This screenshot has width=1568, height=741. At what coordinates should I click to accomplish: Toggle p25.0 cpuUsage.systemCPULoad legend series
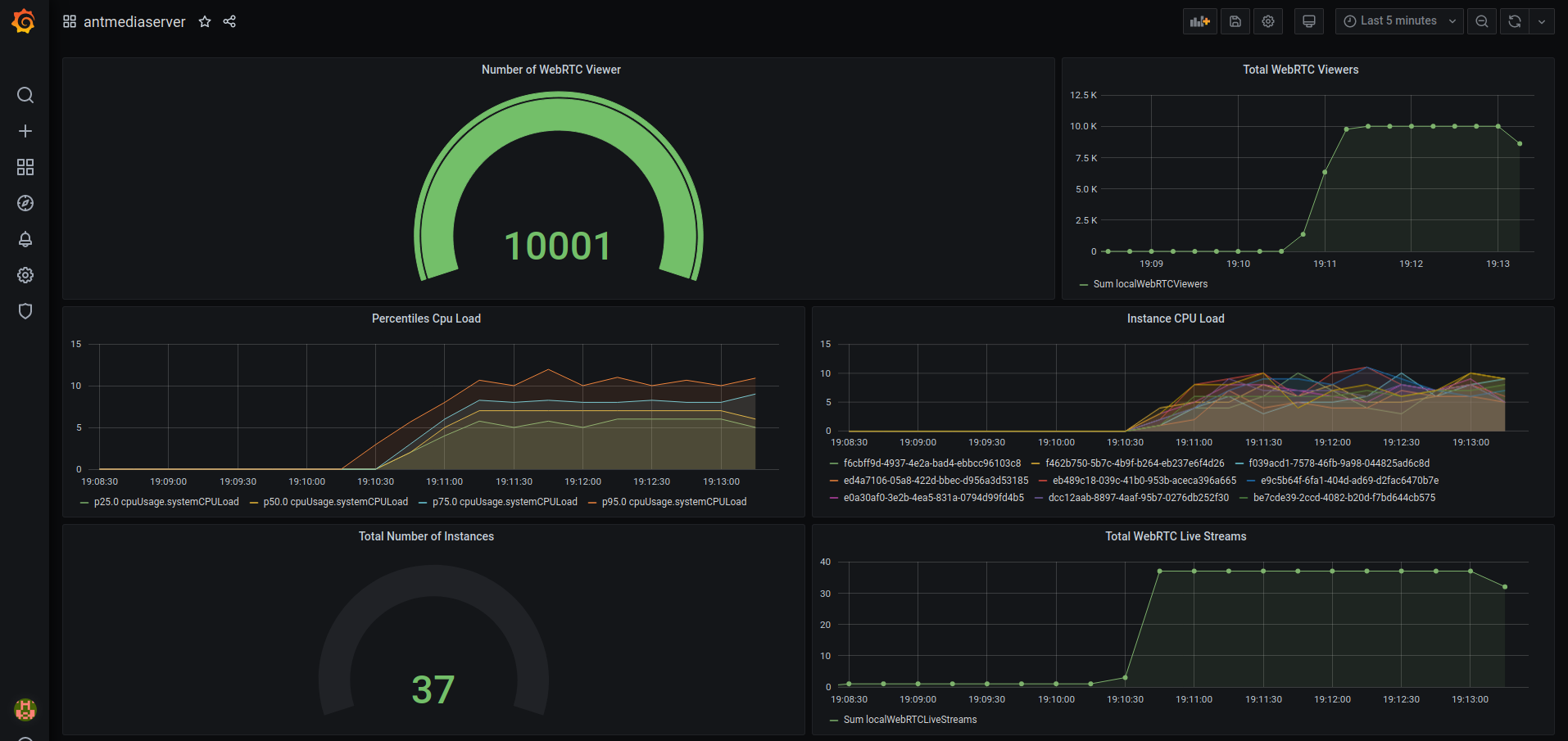166,502
